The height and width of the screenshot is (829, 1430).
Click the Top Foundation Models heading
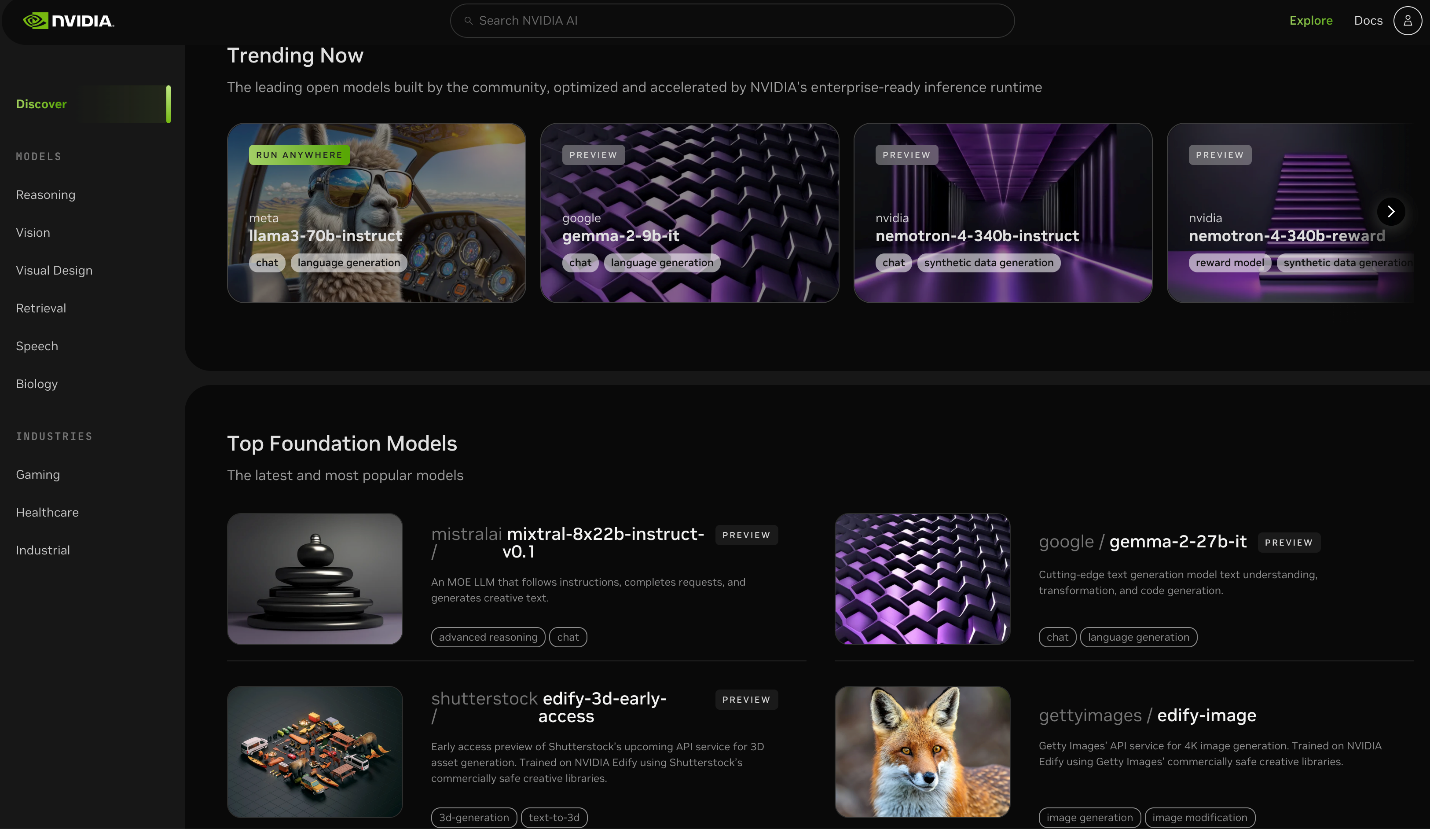point(342,444)
